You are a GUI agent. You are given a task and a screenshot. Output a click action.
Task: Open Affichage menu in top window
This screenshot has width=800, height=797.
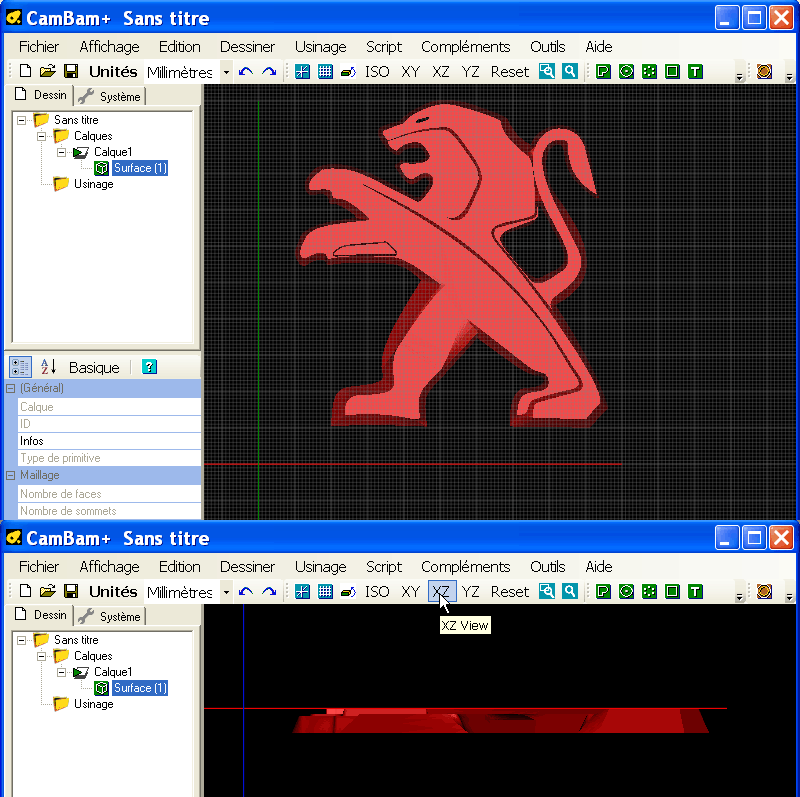pos(109,47)
